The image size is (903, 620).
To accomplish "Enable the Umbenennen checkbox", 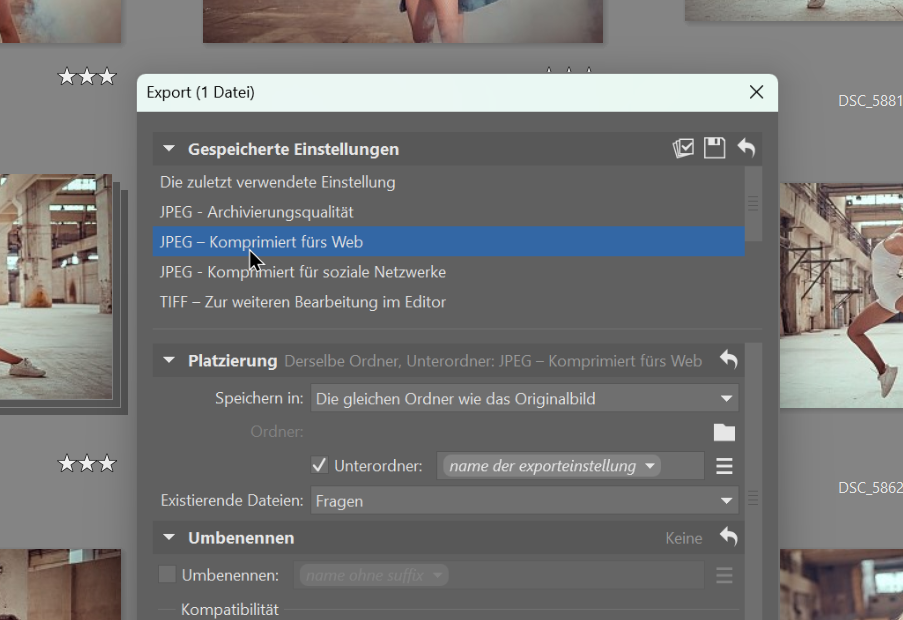I will click(168, 575).
